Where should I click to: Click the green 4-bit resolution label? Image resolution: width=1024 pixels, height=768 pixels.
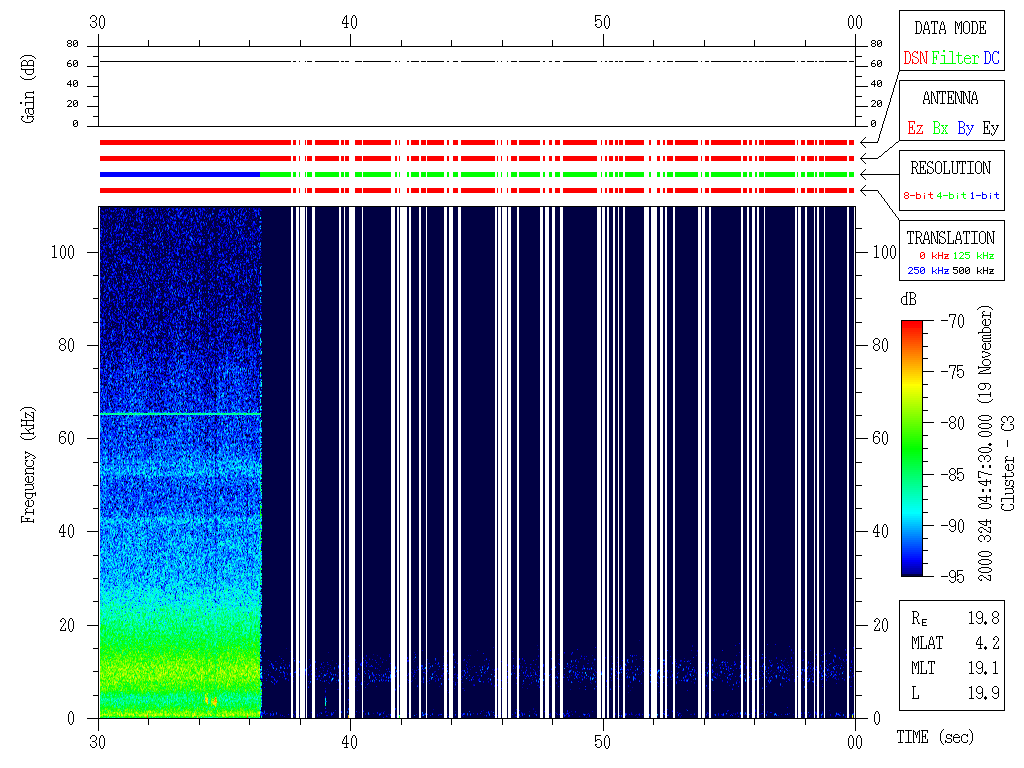click(953, 196)
